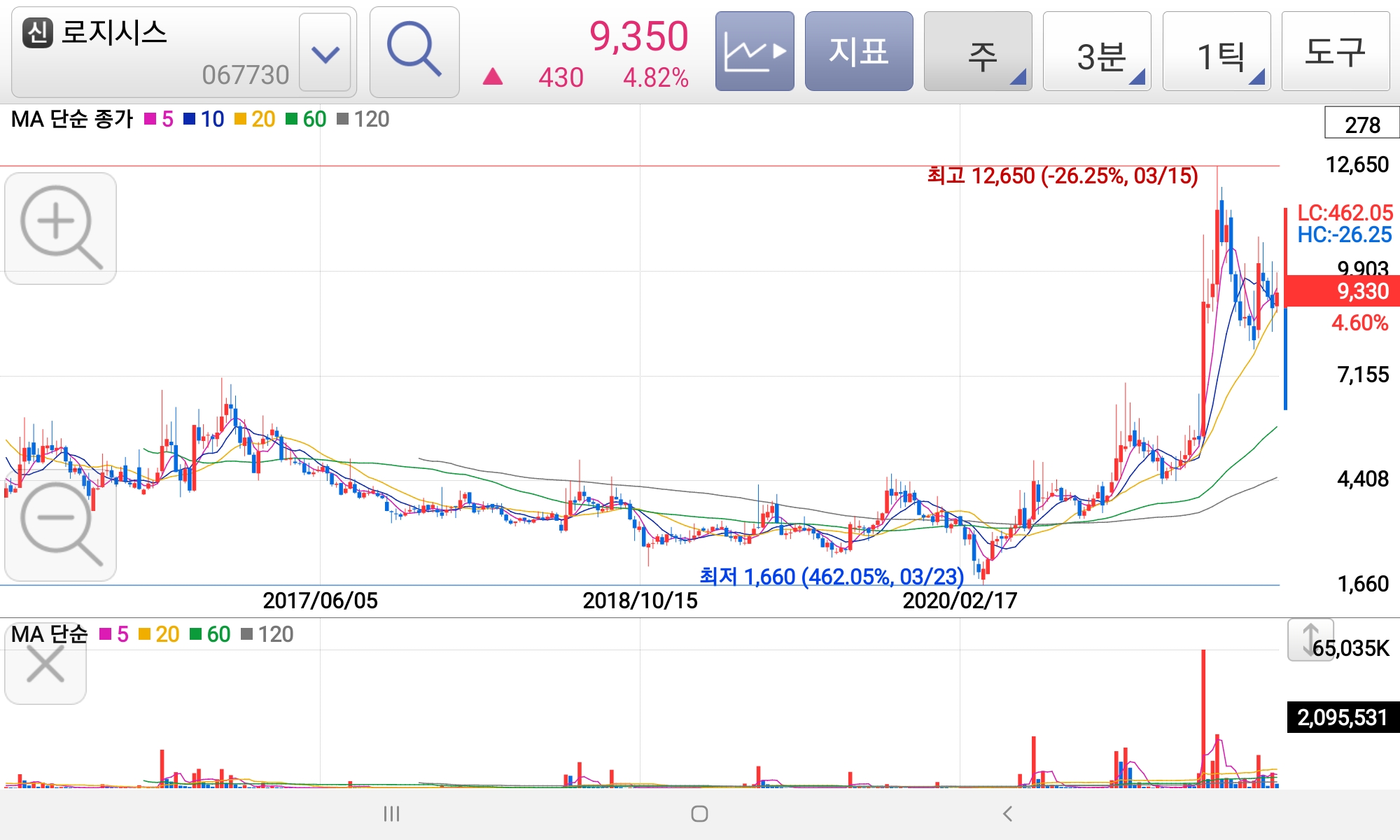Click the 278 candle count field
Viewport: 1400px width, 840px height.
tap(1361, 124)
